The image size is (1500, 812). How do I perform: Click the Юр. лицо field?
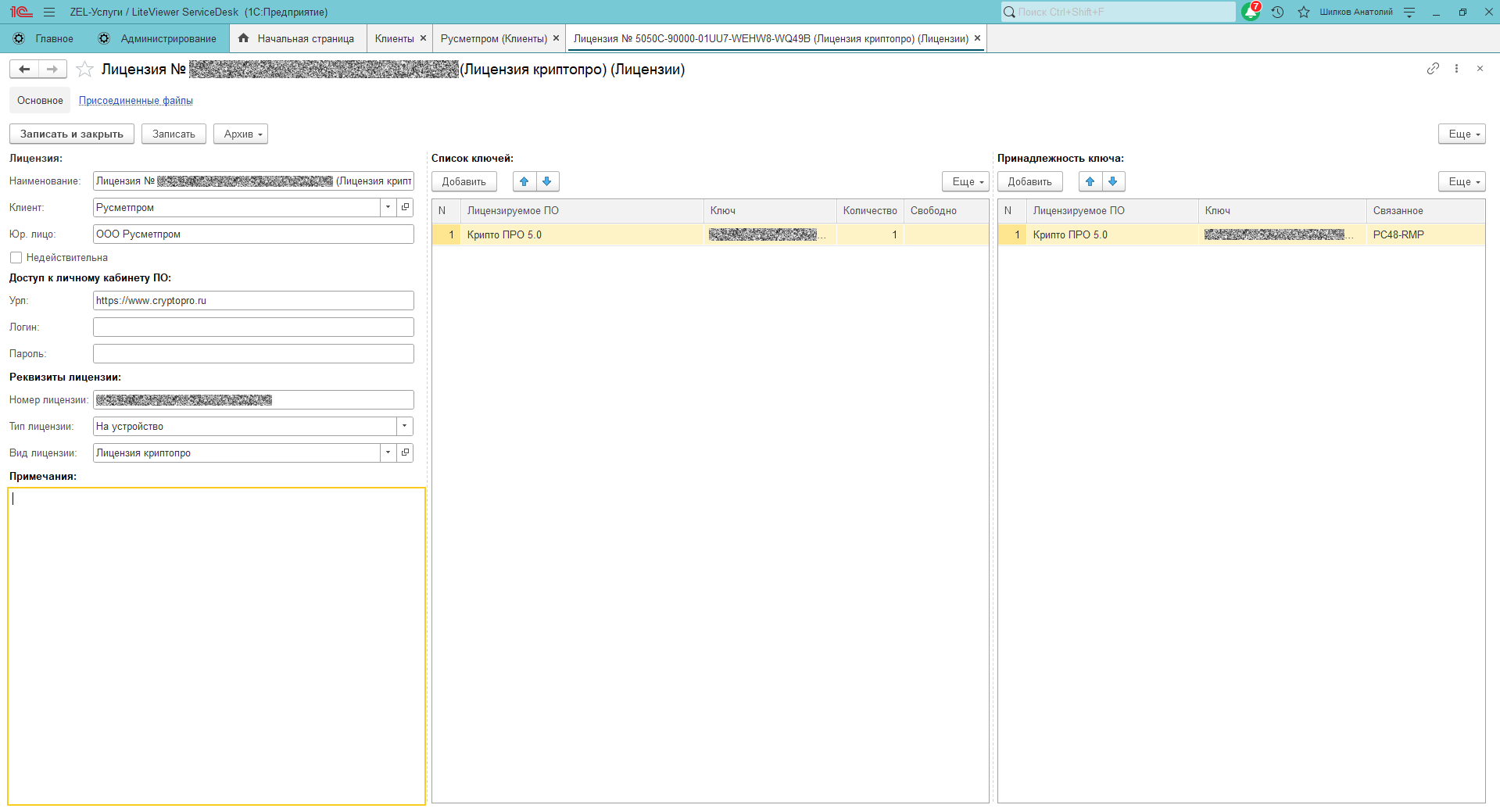[x=253, y=234]
